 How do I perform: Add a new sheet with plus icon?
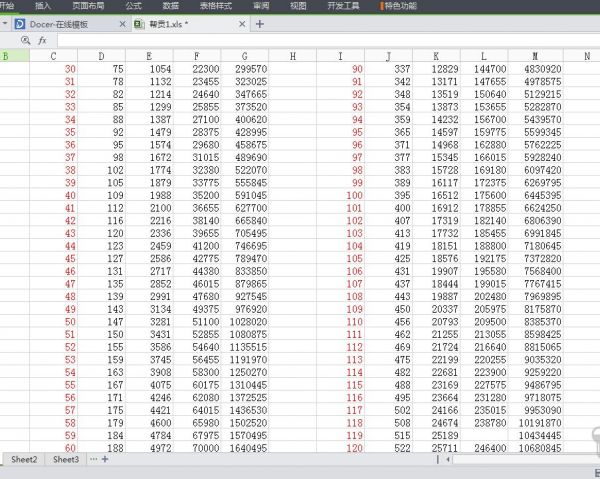tap(105, 459)
